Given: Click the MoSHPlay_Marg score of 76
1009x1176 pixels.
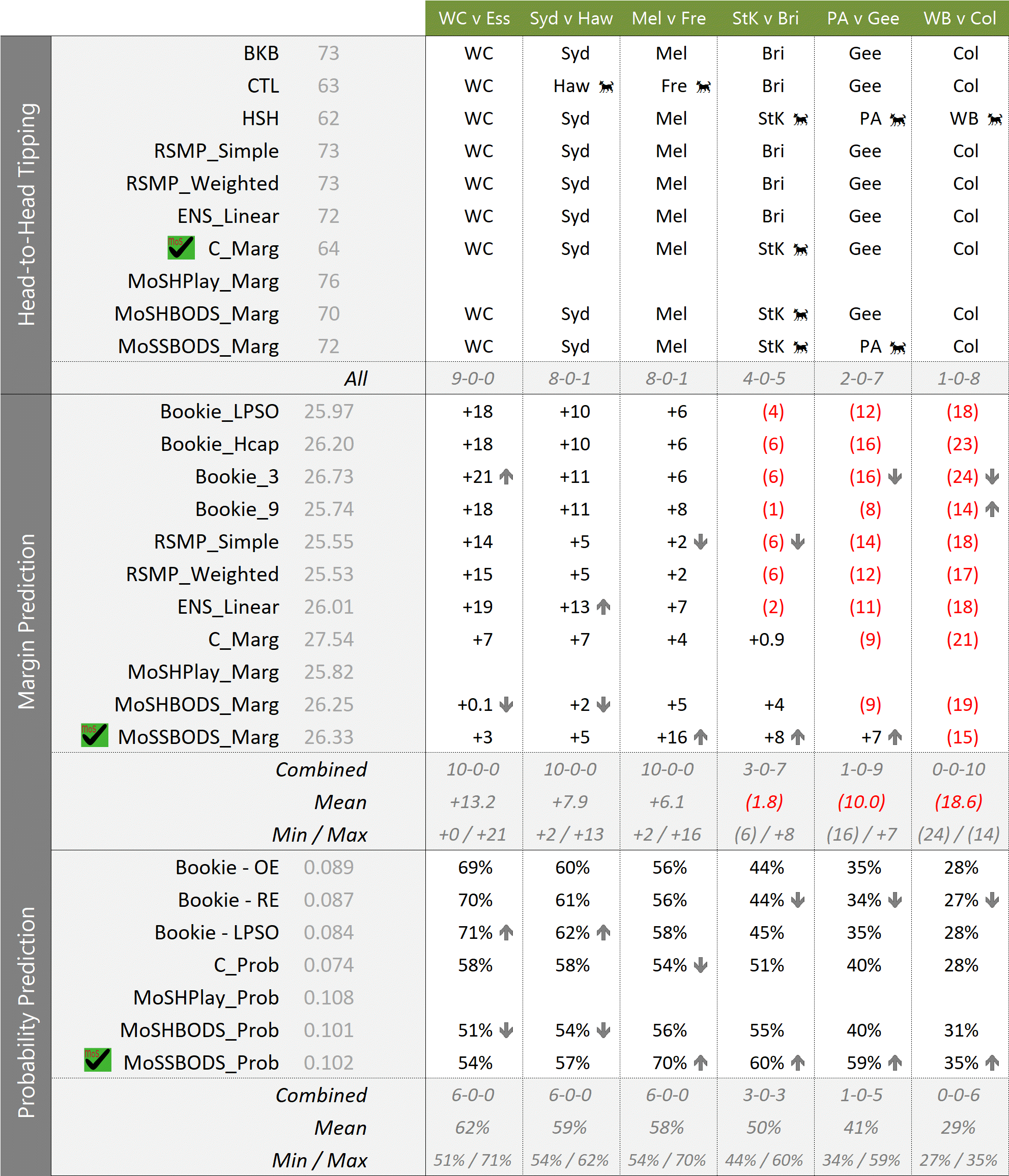Looking at the screenshot, I should [329, 281].
